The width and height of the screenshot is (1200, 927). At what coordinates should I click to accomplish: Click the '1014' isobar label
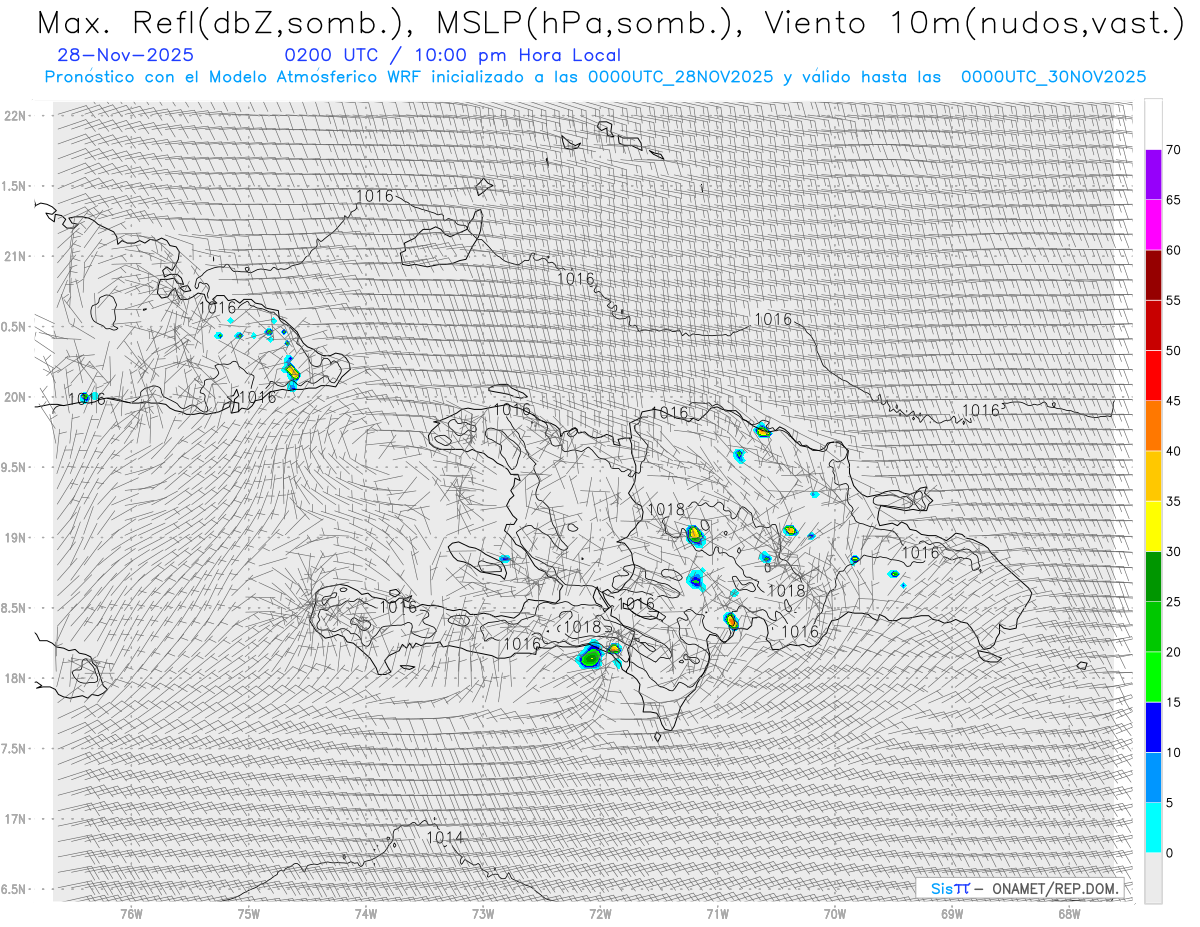[x=445, y=837]
